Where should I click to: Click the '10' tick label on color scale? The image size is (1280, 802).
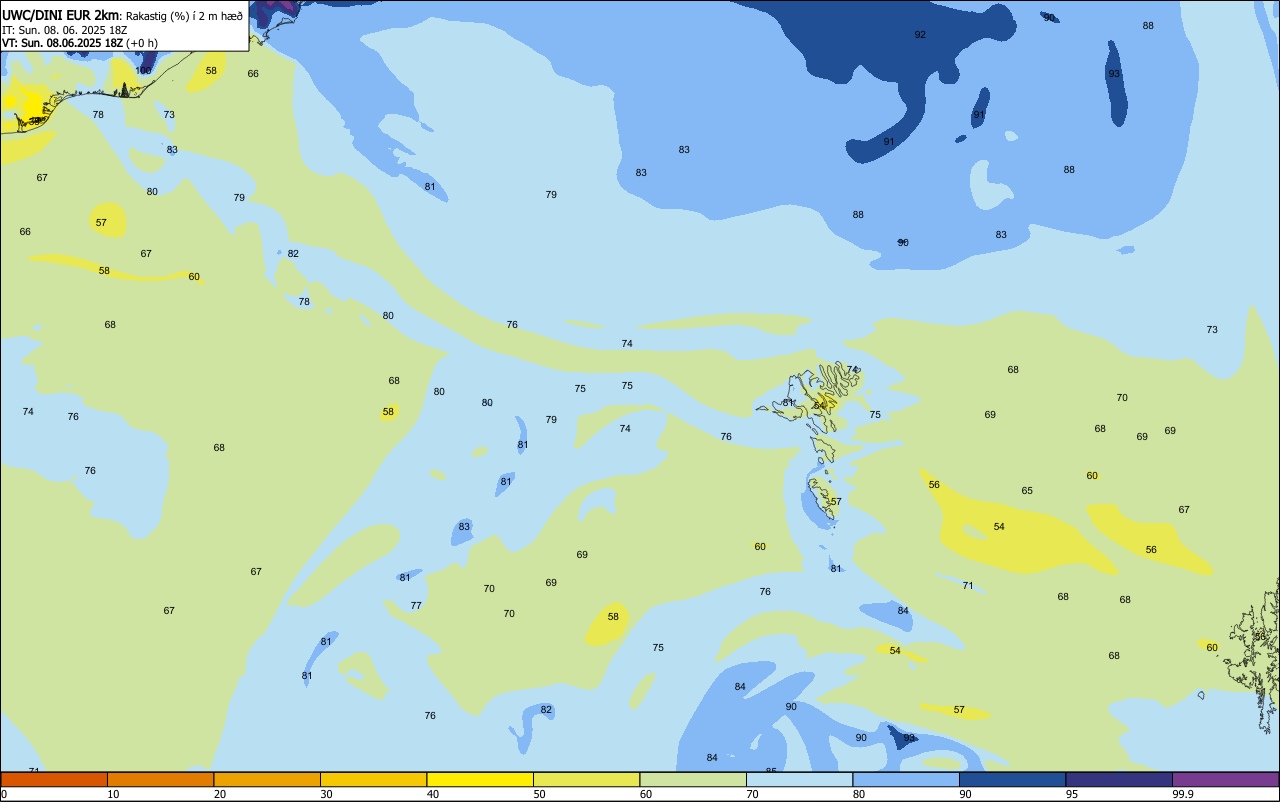pyautogui.click(x=113, y=794)
